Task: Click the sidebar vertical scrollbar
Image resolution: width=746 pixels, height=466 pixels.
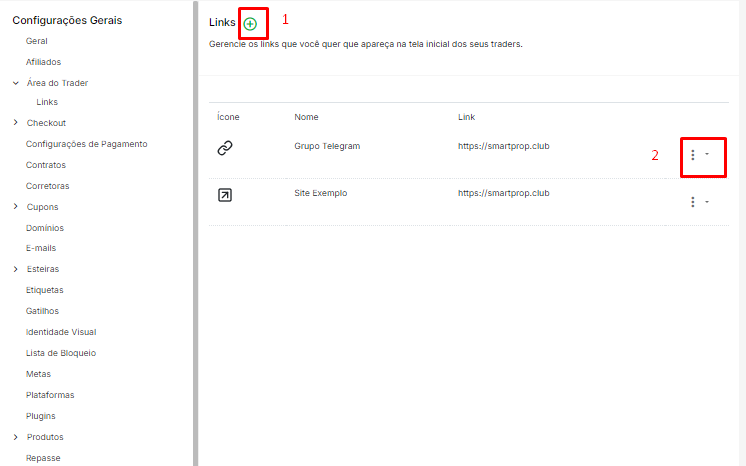Action: point(195,230)
